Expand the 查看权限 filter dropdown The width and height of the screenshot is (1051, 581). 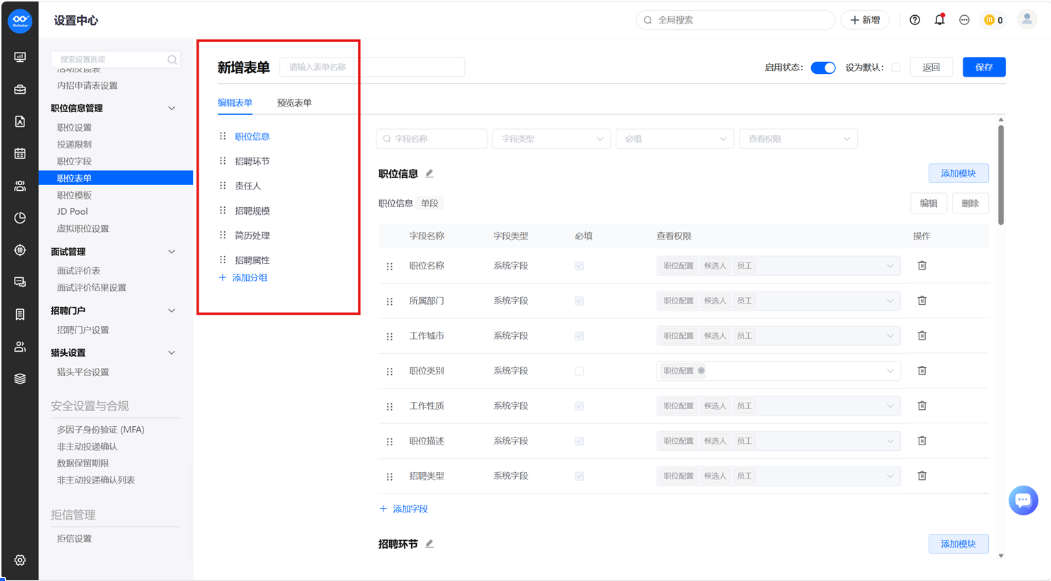(x=798, y=139)
